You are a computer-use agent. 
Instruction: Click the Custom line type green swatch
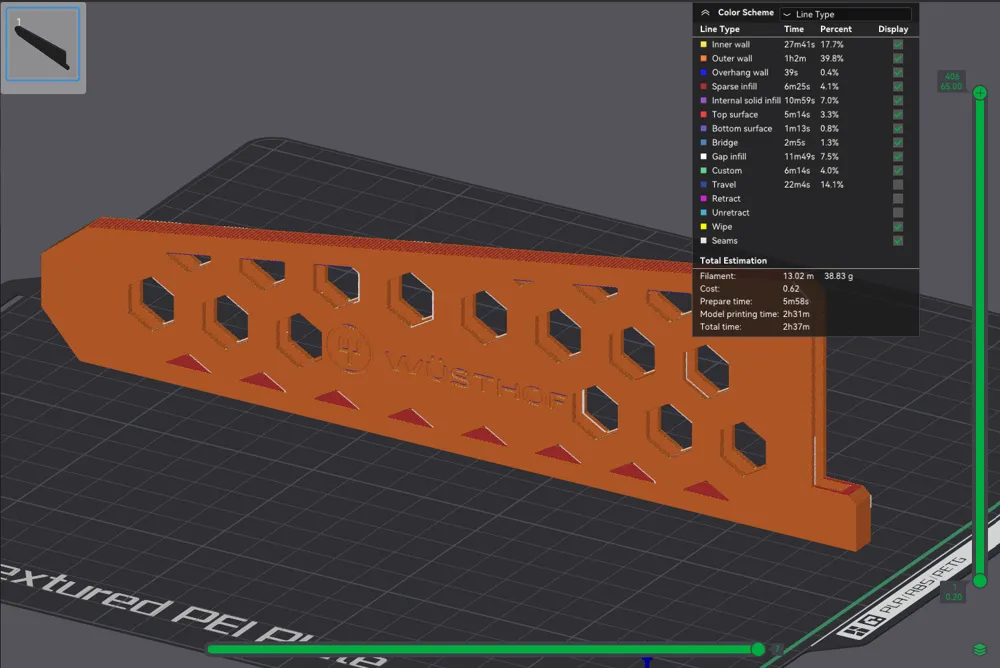[x=704, y=171]
